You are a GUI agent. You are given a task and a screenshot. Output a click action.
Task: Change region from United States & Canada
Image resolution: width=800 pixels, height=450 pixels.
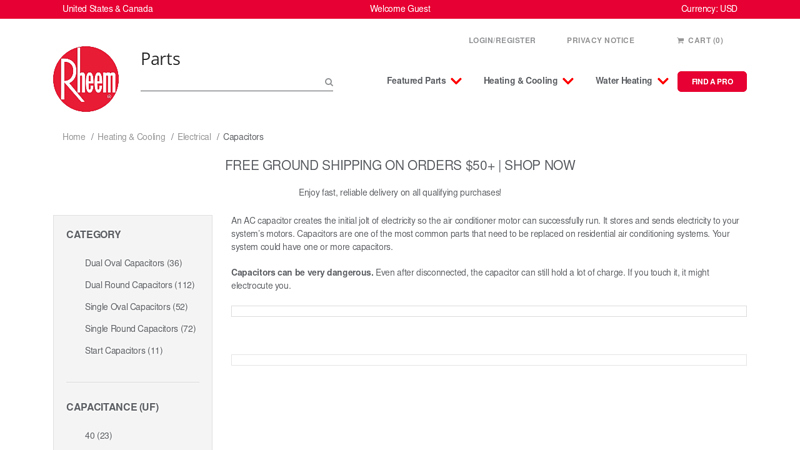coord(108,9)
